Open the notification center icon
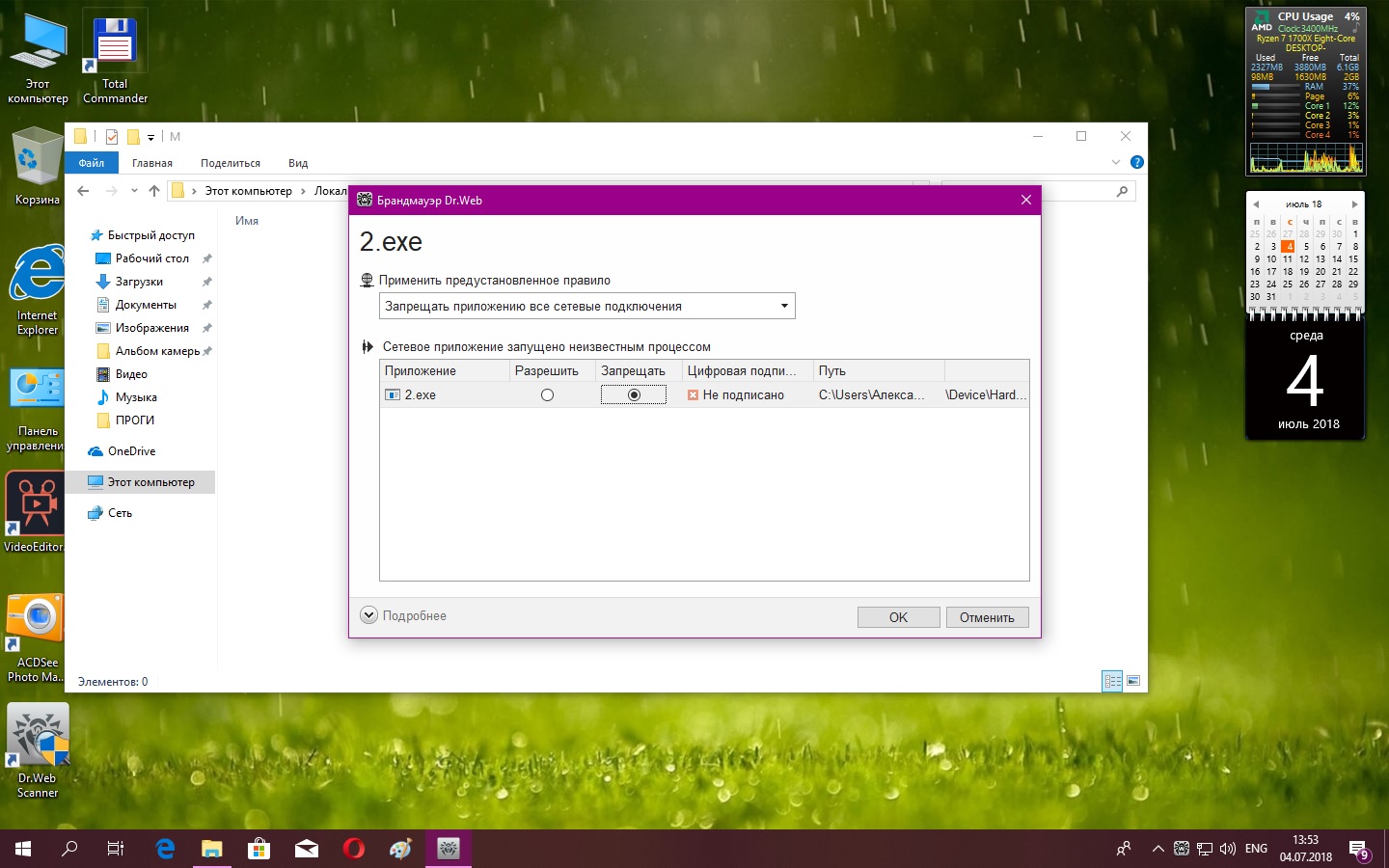Screen dimensions: 1389x868 tap(1358, 849)
